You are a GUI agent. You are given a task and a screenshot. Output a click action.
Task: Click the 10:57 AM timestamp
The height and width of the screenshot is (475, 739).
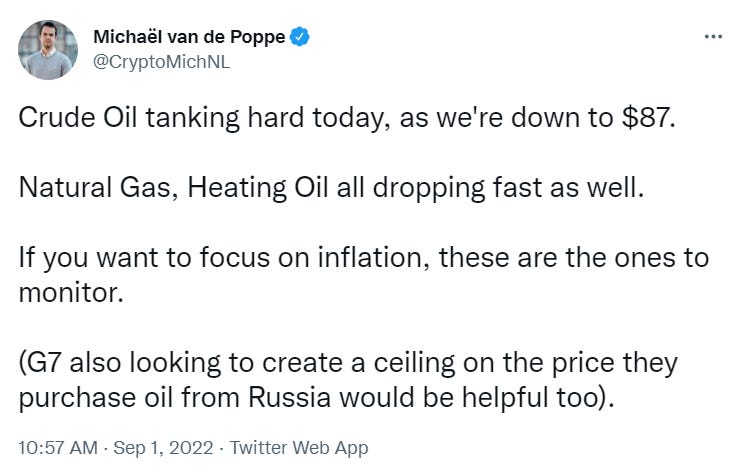tap(58, 448)
